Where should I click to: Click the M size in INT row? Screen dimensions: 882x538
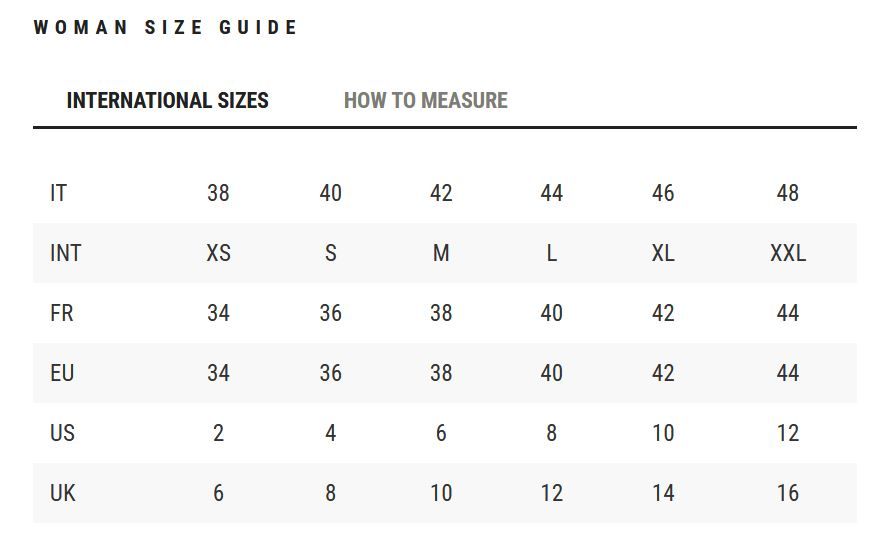(x=441, y=253)
